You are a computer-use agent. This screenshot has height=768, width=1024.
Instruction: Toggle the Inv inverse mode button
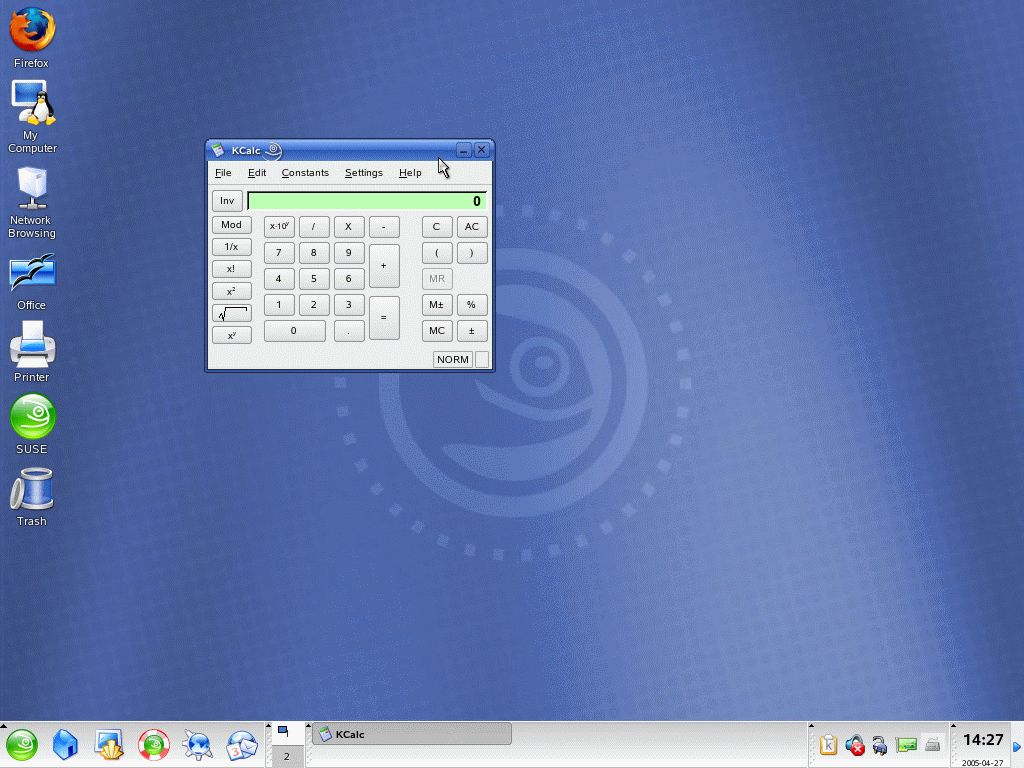(x=227, y=201)
